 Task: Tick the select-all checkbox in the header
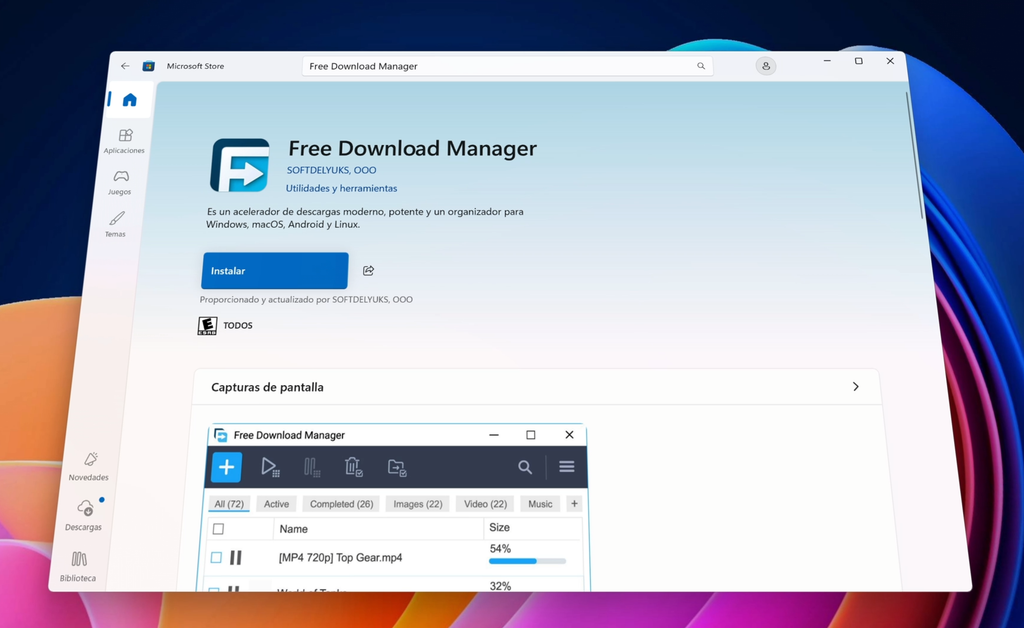pos(219,529)
